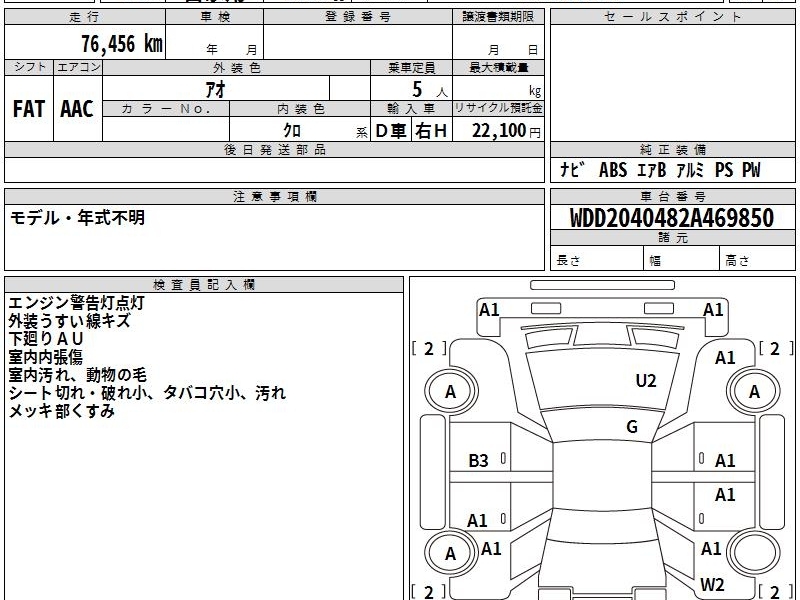
Task: Click the セールスポイント header
Action: point(672,17)
